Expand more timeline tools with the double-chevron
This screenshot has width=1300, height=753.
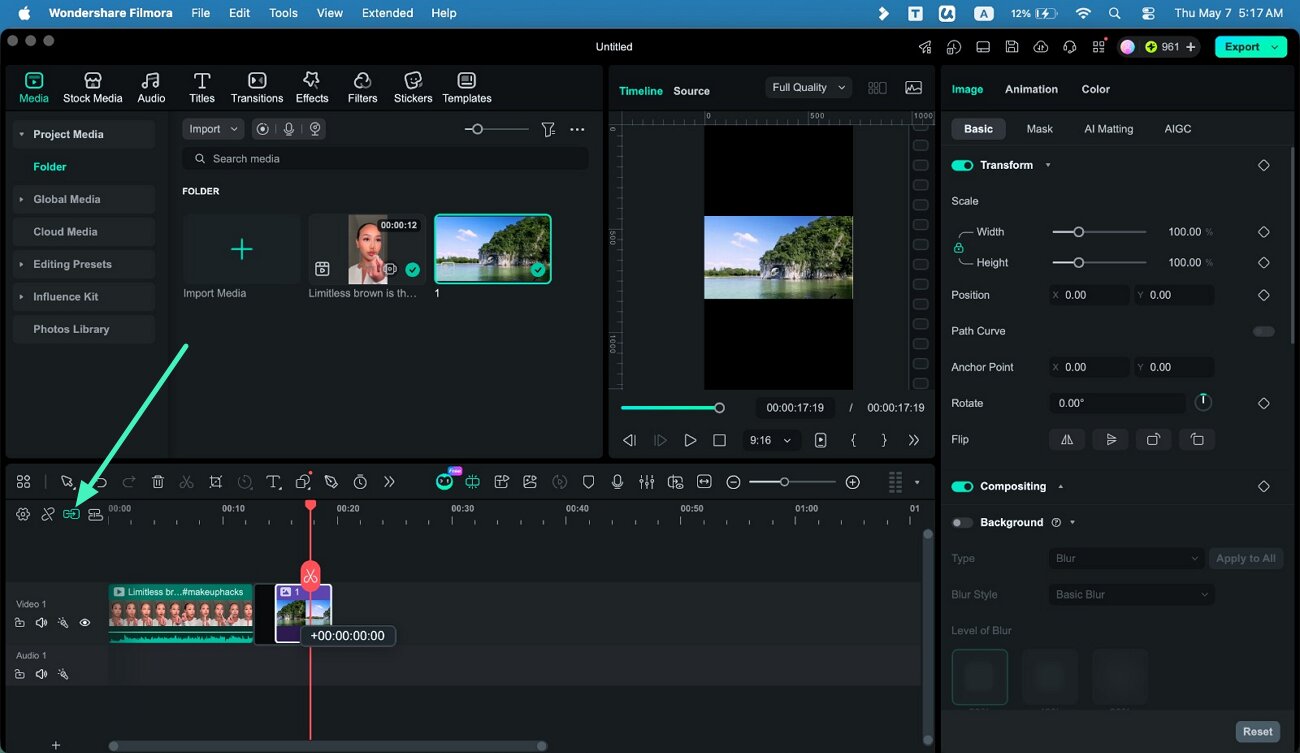tap(389, 482)
